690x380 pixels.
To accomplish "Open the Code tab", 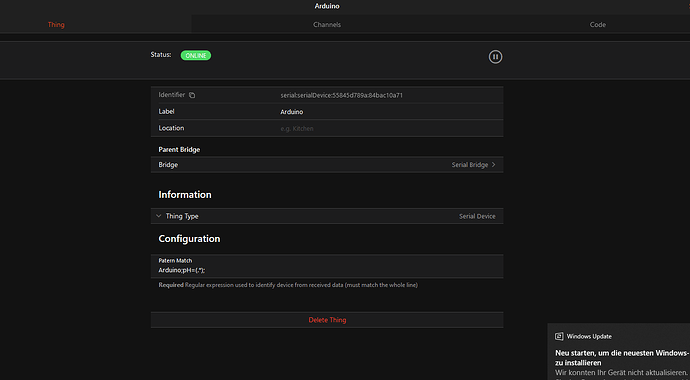I will pyautogui.click(x=598, y=25).
